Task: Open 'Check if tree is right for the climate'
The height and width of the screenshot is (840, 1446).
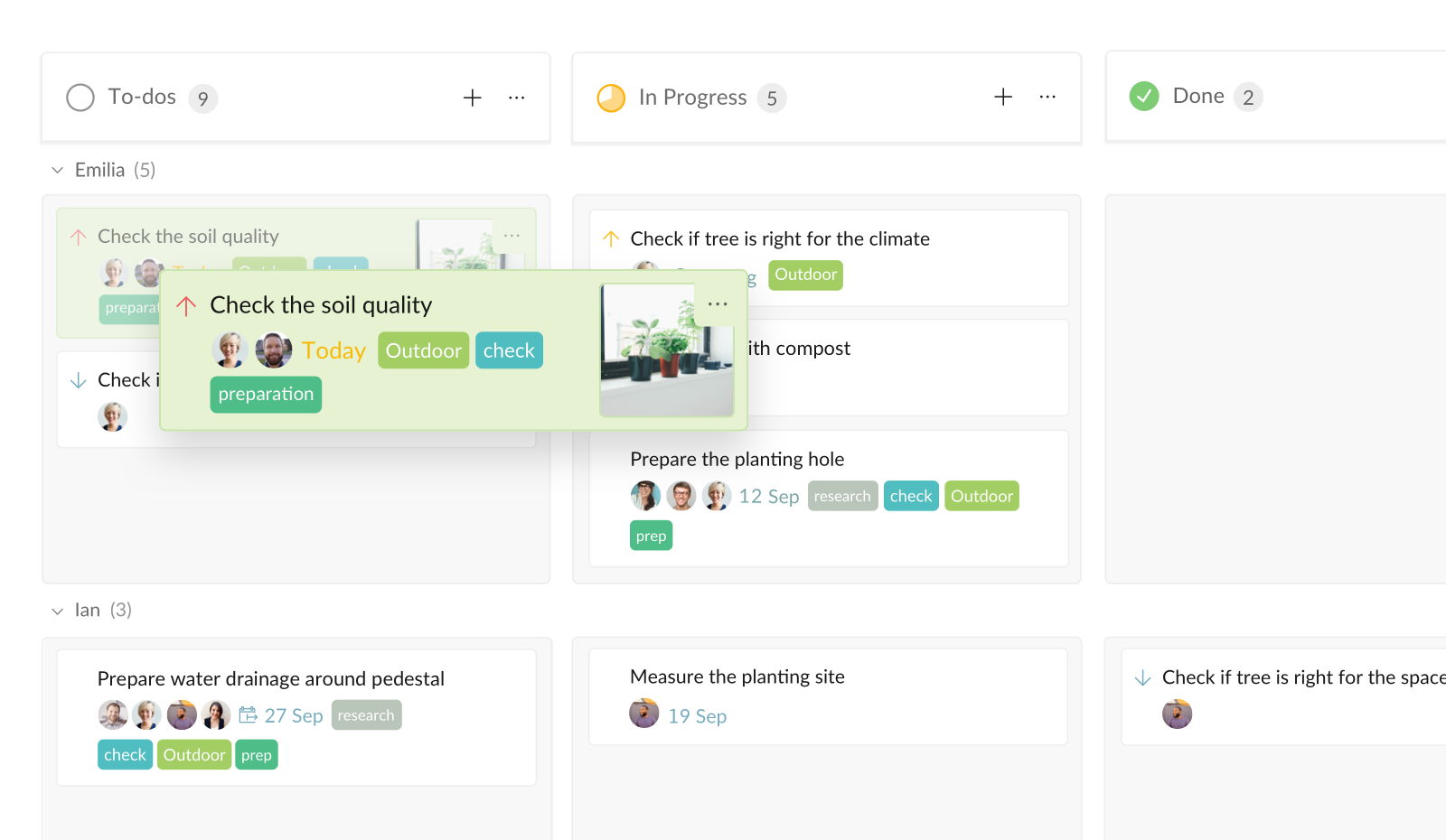Action: tap(780, 238)
